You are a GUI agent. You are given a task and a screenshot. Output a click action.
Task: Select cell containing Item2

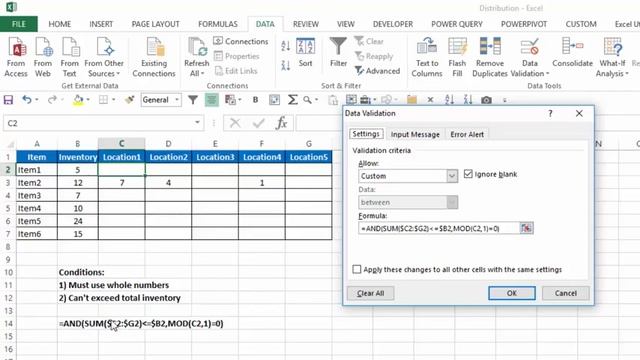37,182
